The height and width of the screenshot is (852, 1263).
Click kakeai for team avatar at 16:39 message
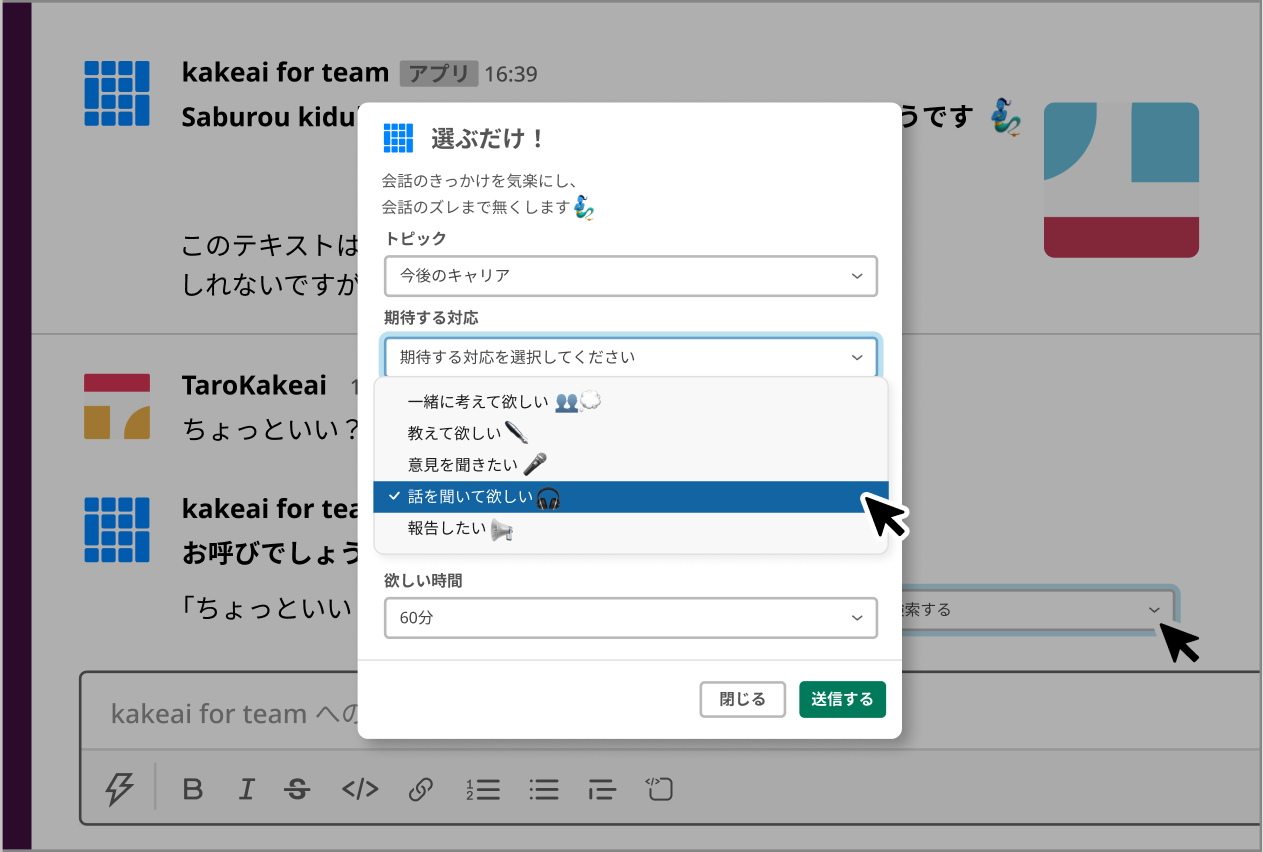(117, 93)
